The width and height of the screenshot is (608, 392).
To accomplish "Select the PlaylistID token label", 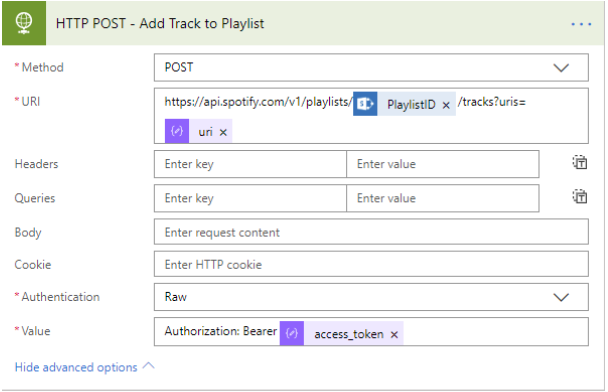I will coord(411,105).
